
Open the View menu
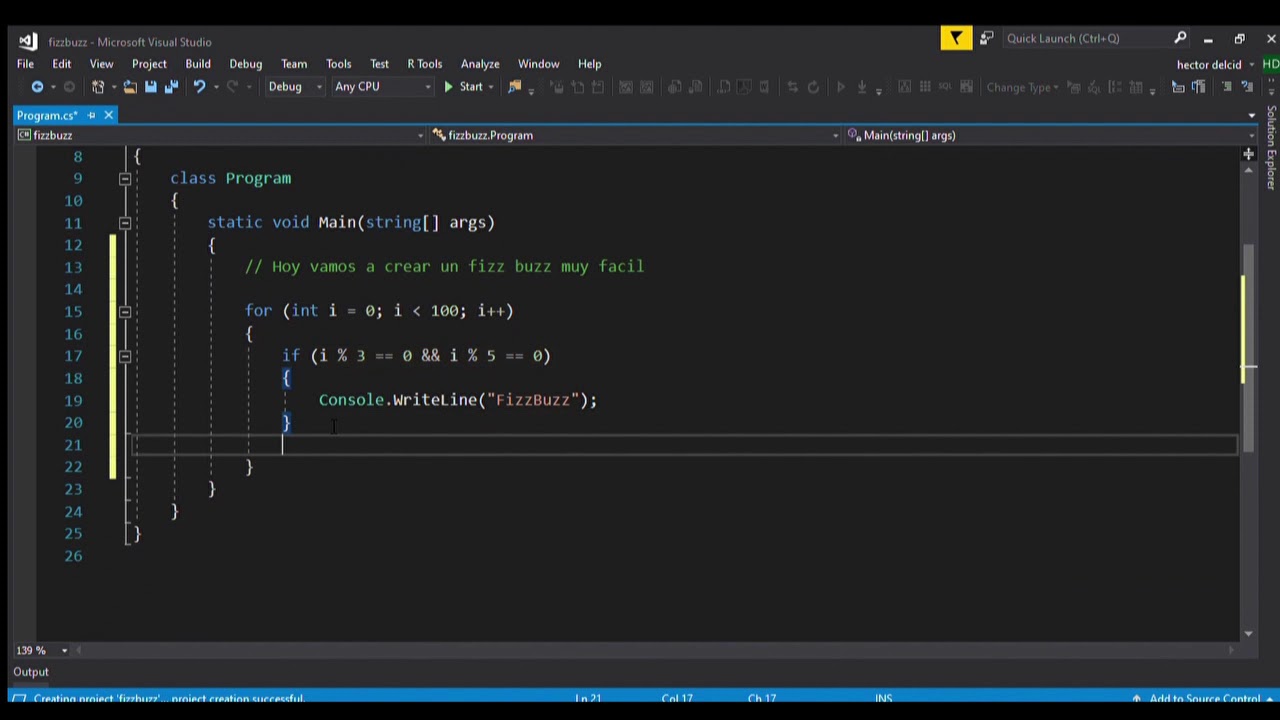(101, 64)
